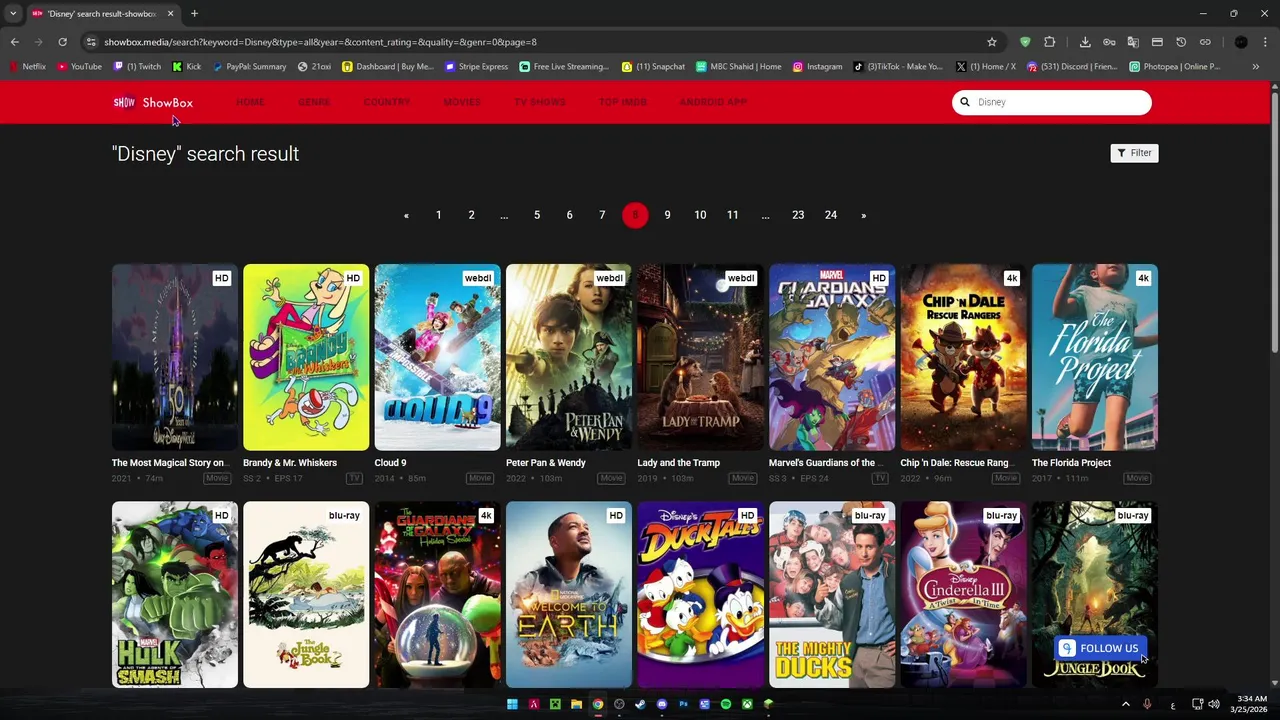This screenshot has height=720, width=1280.
Task: Open page 9 of results
Action: click(x=667, y=215)
